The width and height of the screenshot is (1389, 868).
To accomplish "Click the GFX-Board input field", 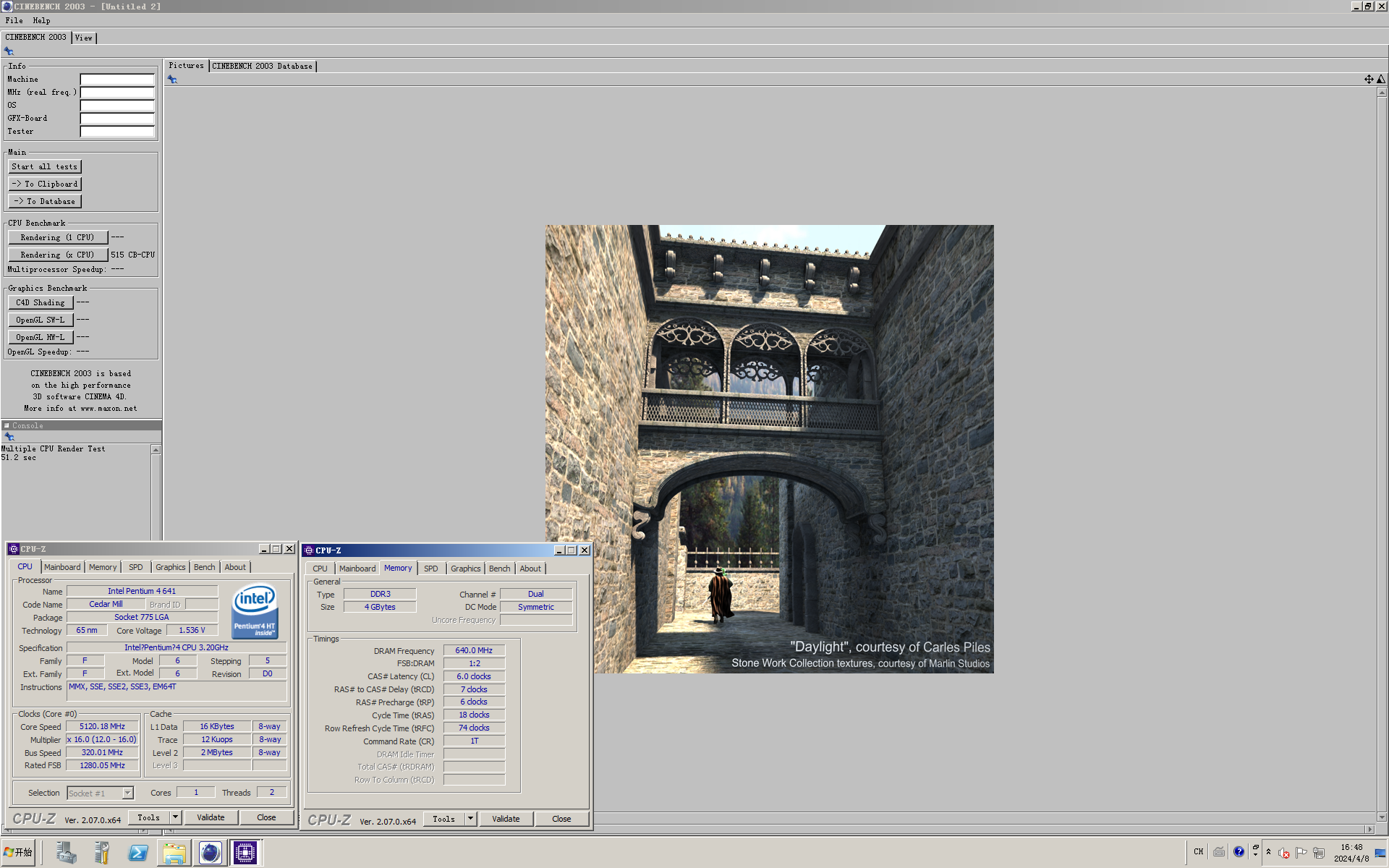I will [117, 119].
